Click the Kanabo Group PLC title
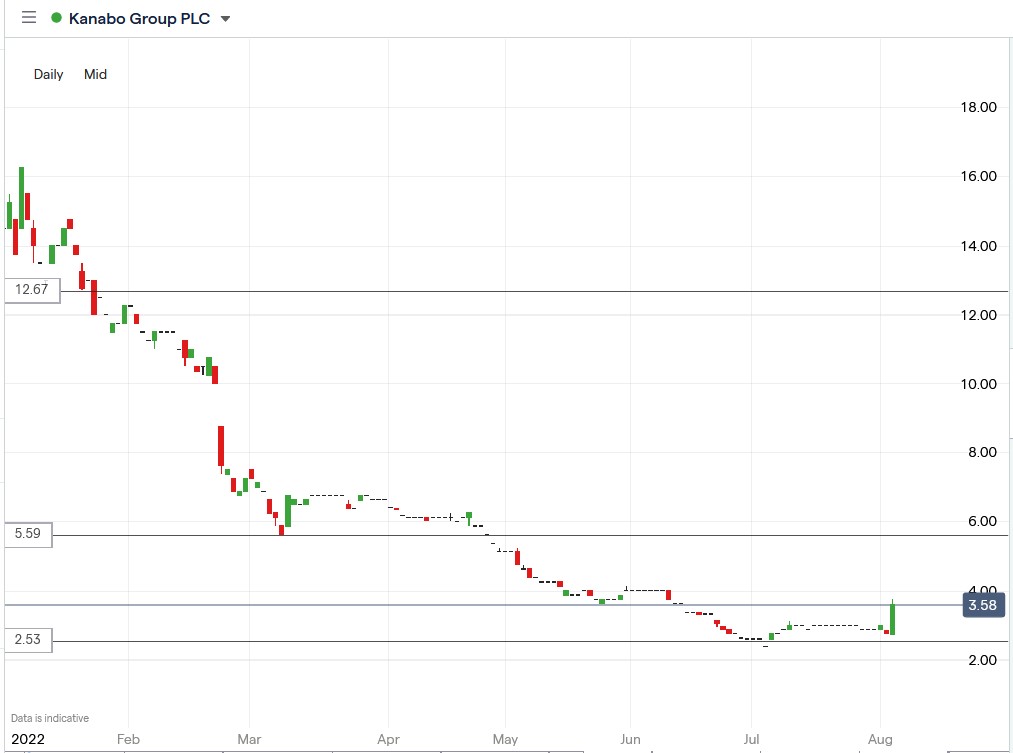The height and width of the screenshot is (753, 1013). (140, 18)
